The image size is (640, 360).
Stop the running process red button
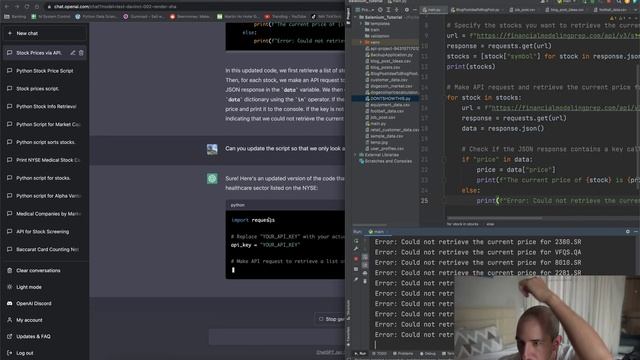coord(356,259)
